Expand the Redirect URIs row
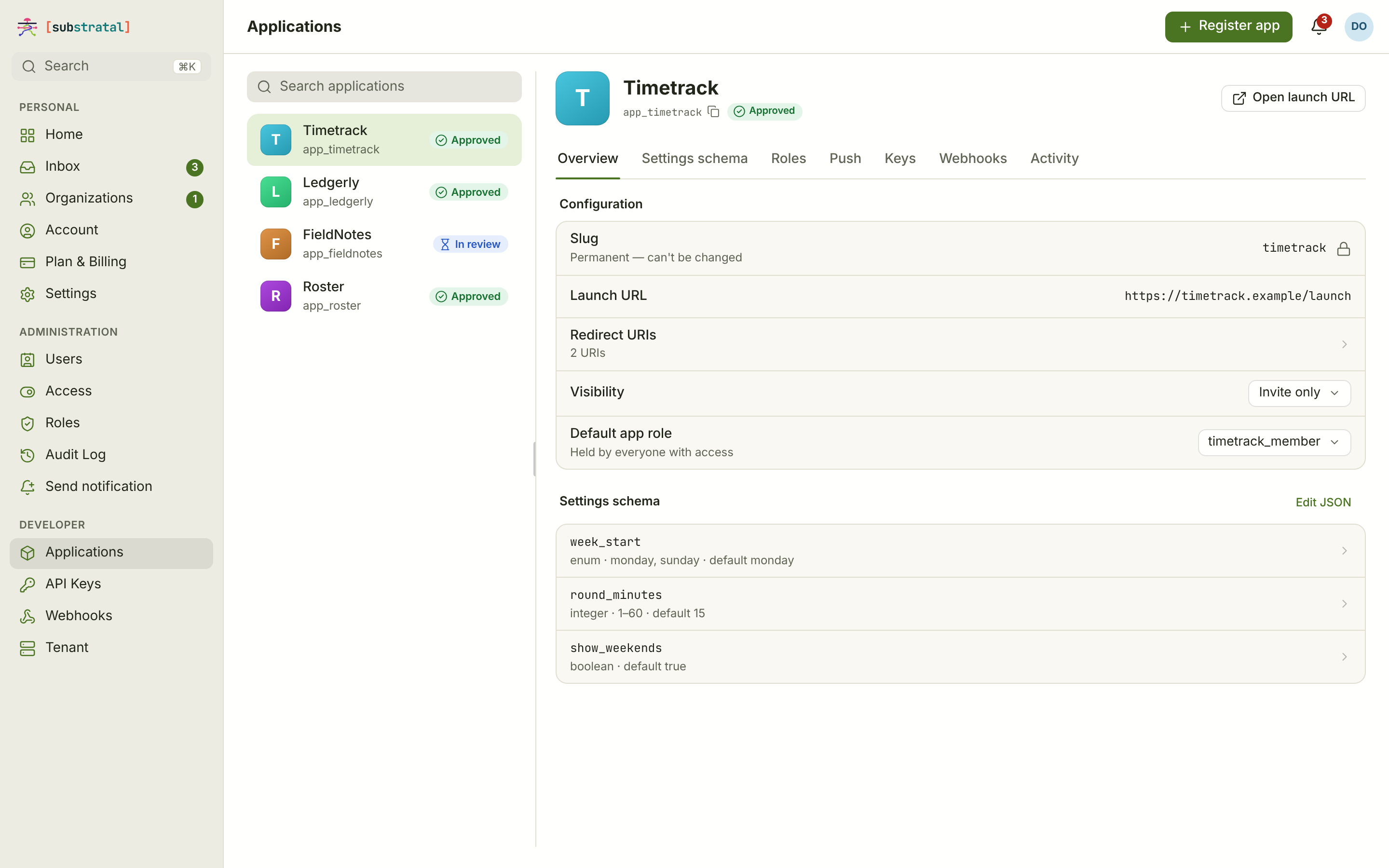Screen dimensions: 1389x868 click(x=960, y=344)
